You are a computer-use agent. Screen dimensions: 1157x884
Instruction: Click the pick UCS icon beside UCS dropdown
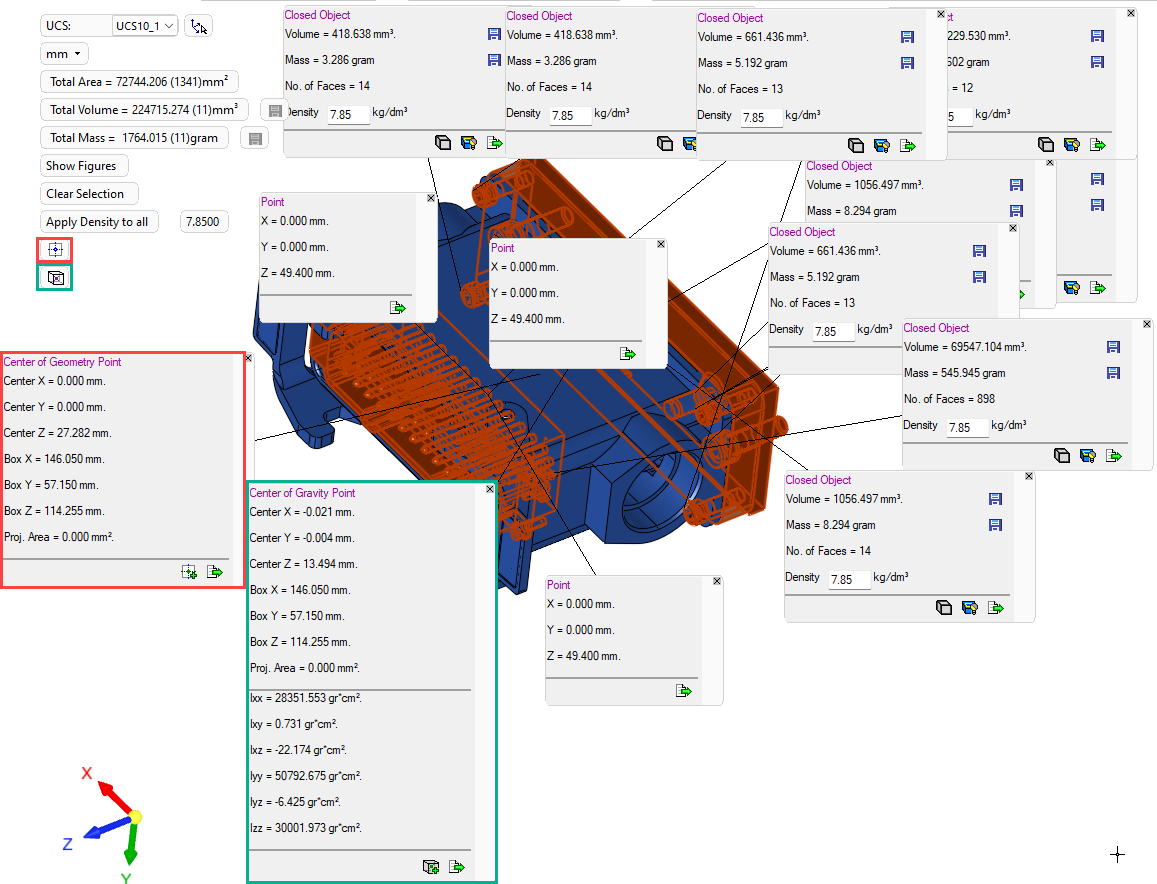(198, 26)
